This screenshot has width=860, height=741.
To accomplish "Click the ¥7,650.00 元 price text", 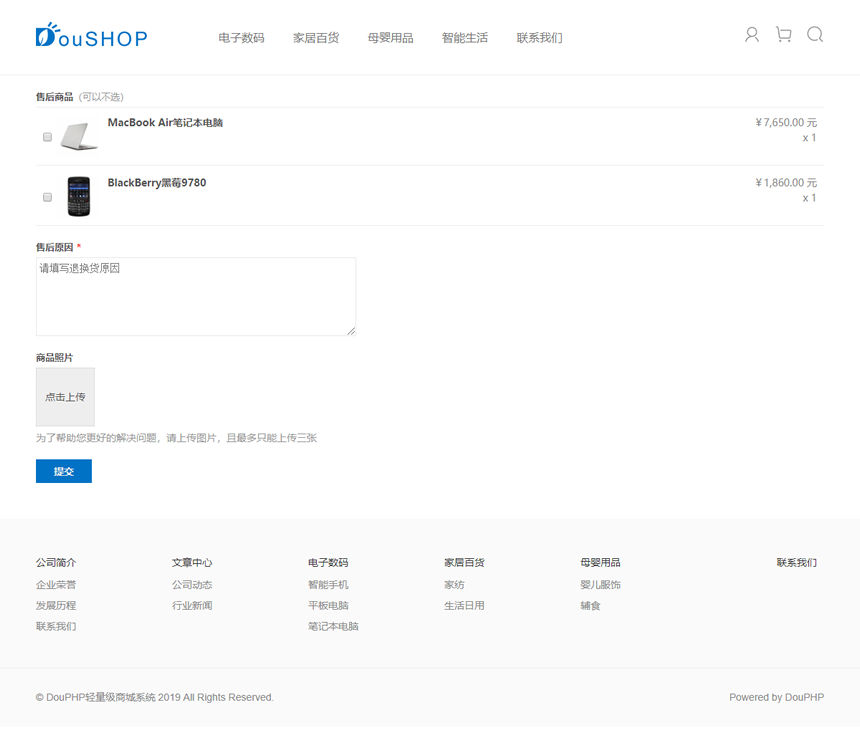I will click(x=786, y=122).
